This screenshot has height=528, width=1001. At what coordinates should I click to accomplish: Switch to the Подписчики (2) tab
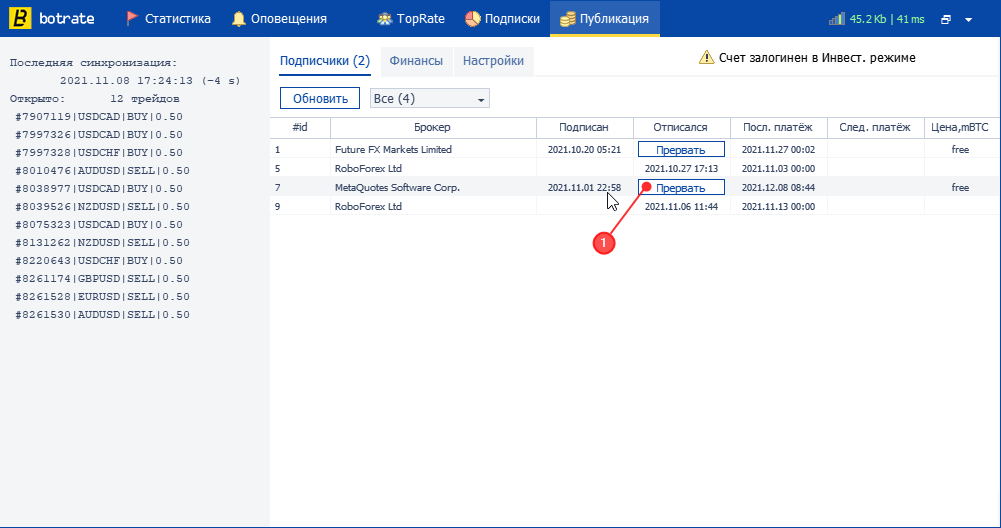coord(325,61)
